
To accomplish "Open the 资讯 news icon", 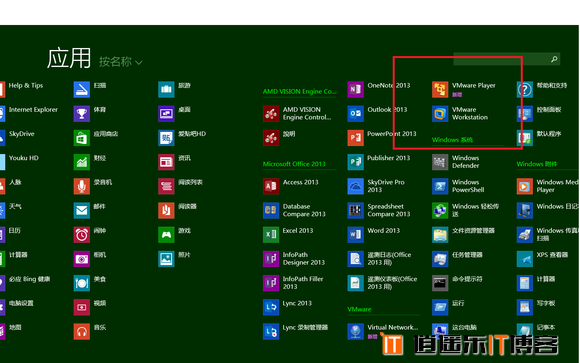I will [x=166, y=162].
